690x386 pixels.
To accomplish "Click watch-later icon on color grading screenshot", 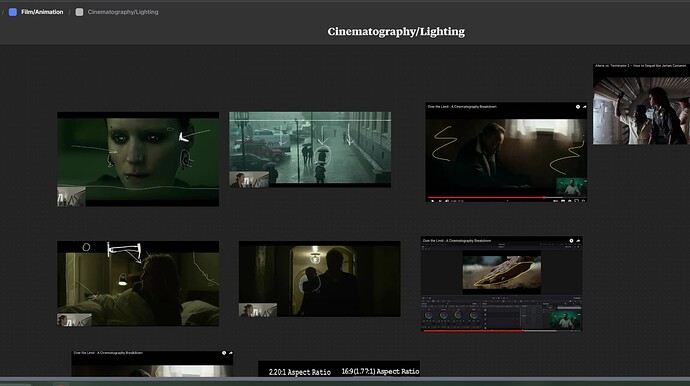I will [x=571, y=241].
